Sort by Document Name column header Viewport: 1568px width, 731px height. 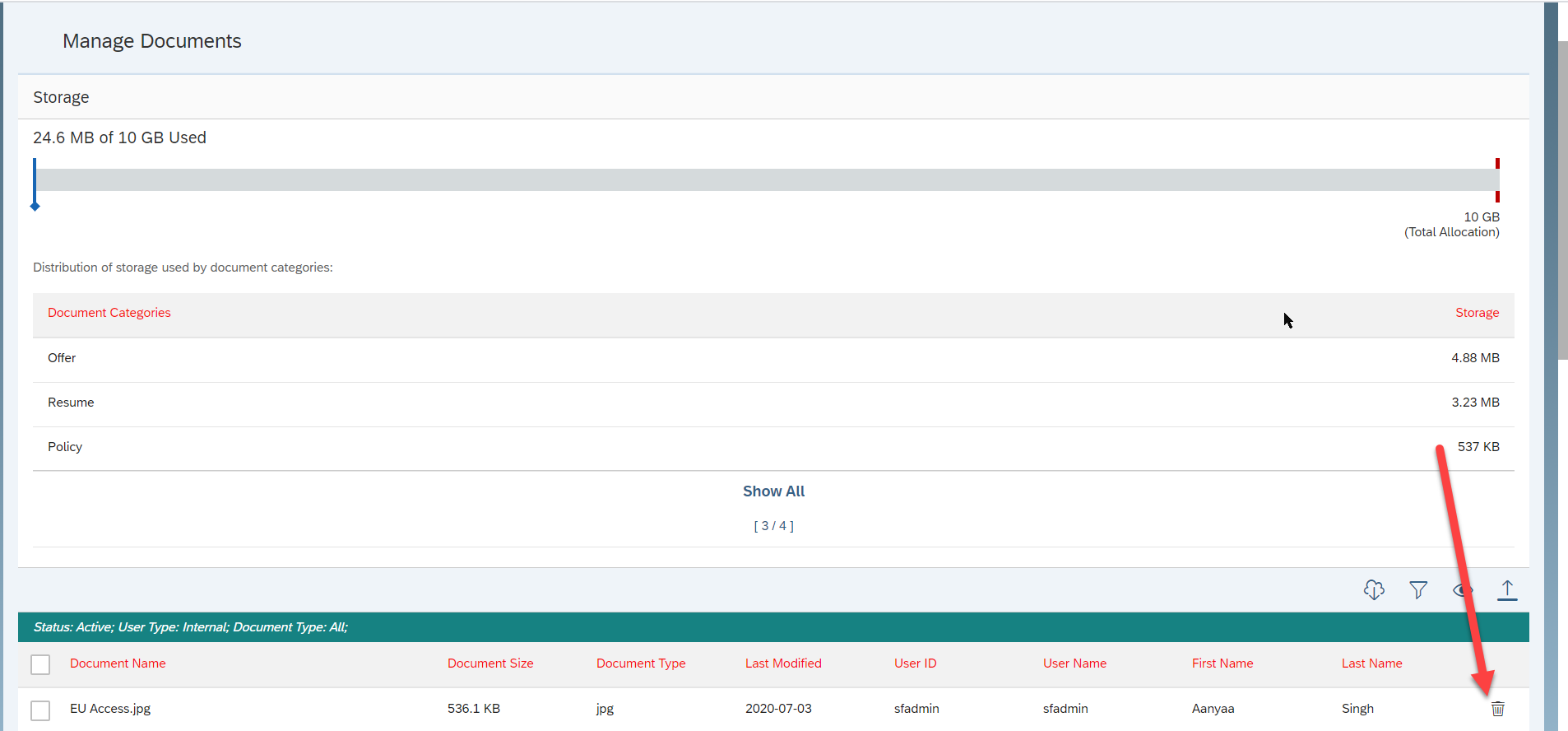118,663
